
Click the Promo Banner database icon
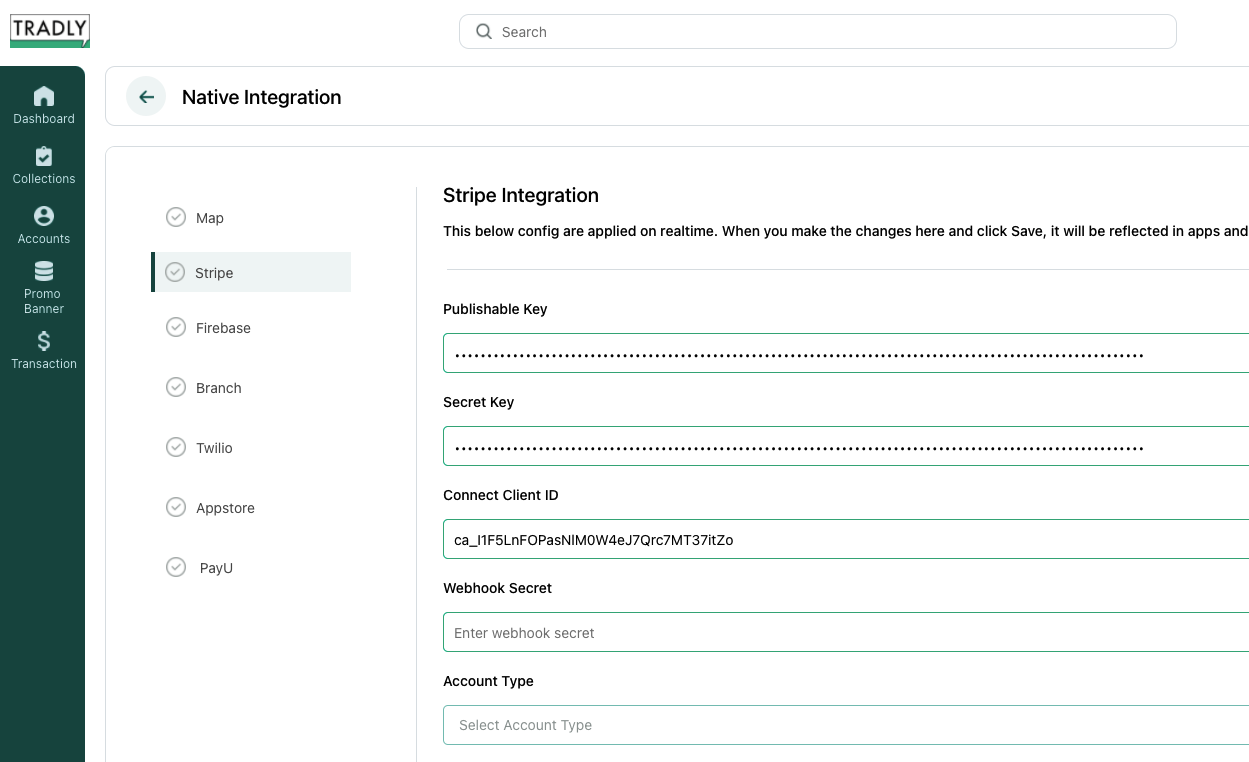[x=44, y=272]
